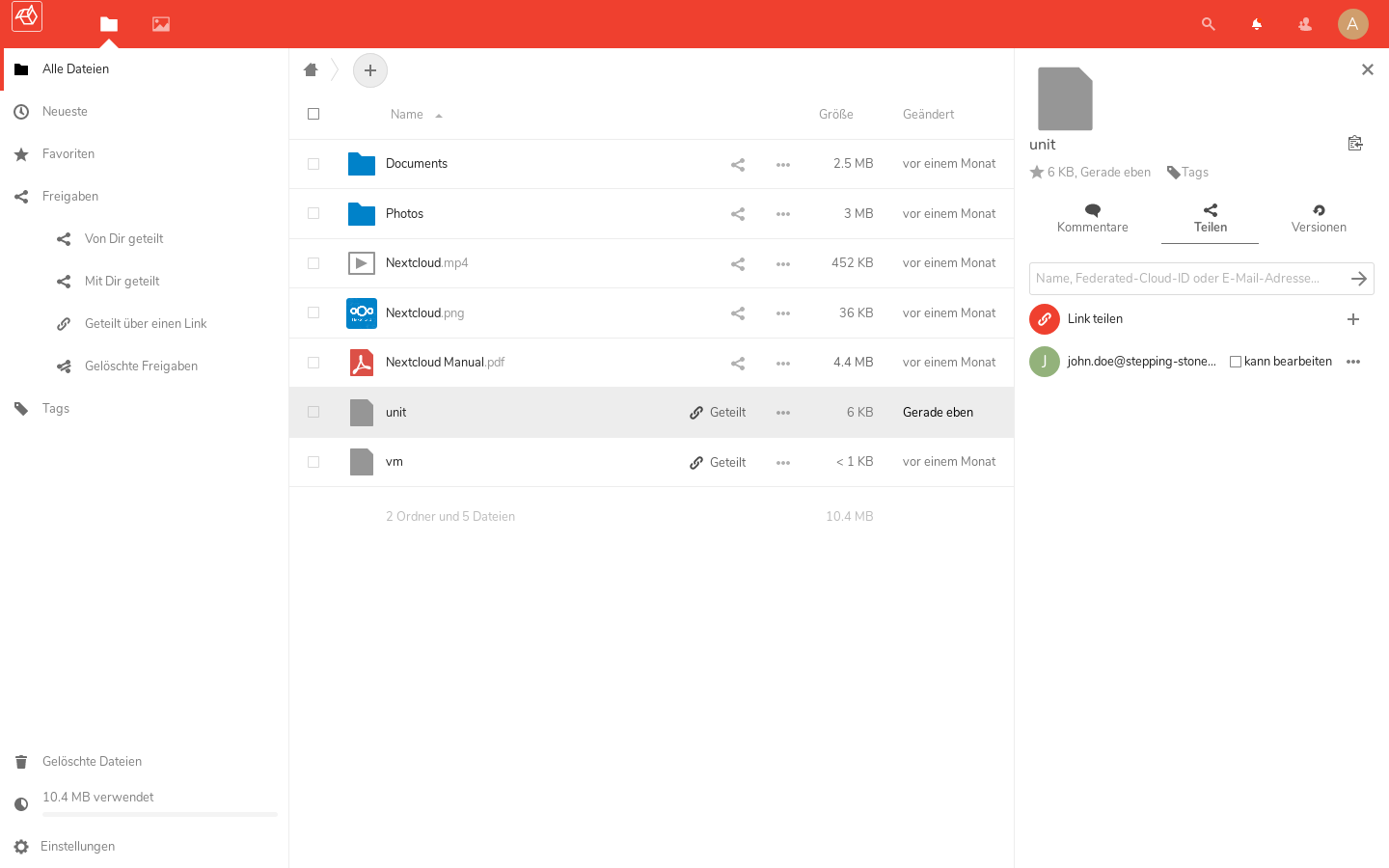This screenshot has height=868, width=1389.
Task: Click share icon for Documents folder
Action: [x=738, y=165]
